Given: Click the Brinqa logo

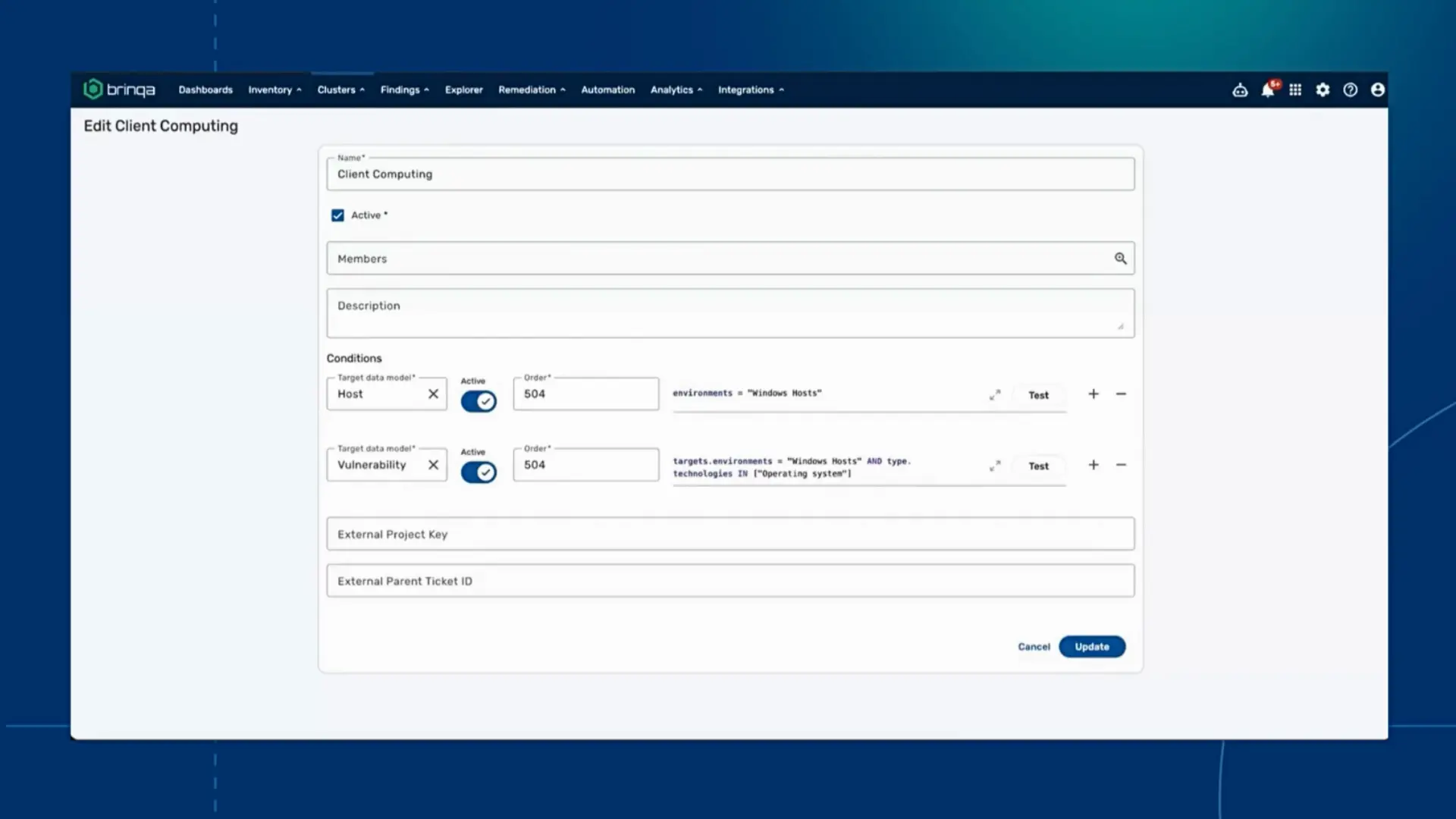Looking at the screenshot, I should [119, 89].
